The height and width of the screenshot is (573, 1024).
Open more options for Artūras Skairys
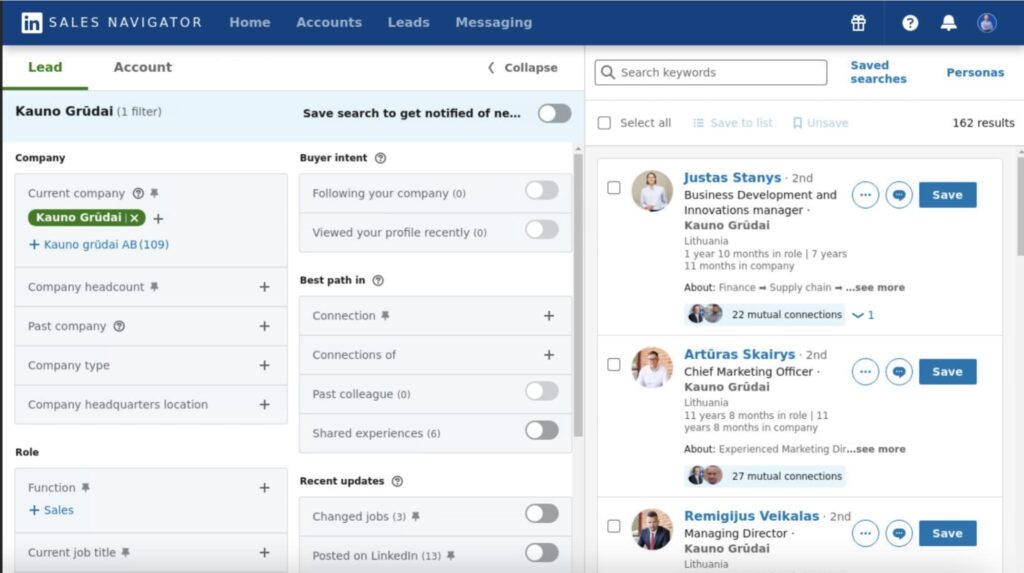865,372
